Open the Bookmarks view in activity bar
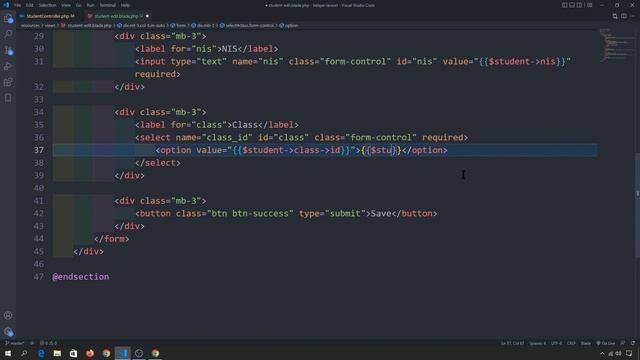The width and height of the screenshot is (640, 360). pyautogui.click(x=8, y=98)
